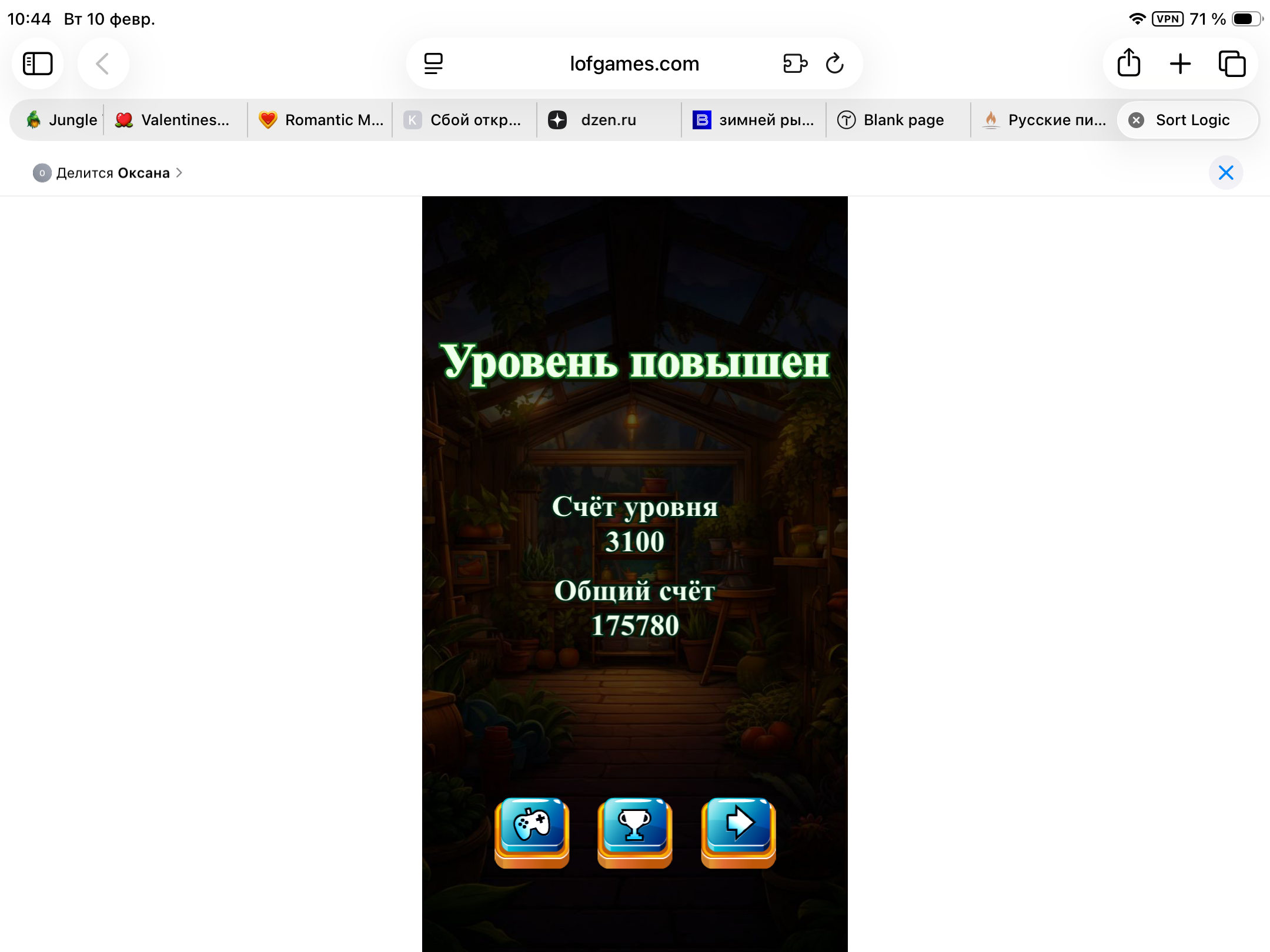The height and width of the screenshot is (952, 1270).
Task: Reload the lofgames.com page
Action: pos(834,63)
